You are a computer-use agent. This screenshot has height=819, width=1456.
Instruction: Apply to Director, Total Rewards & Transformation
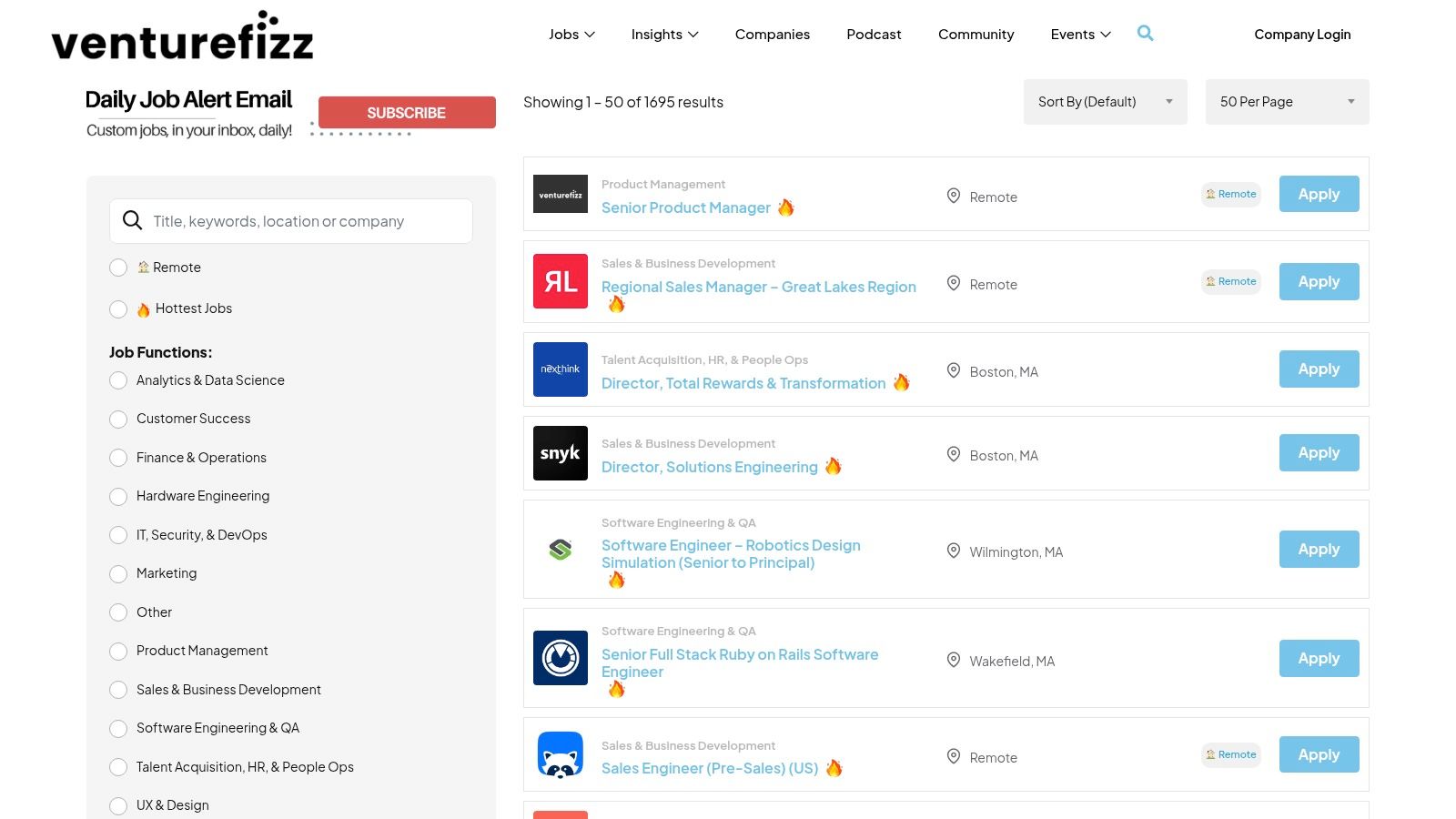1319,369
